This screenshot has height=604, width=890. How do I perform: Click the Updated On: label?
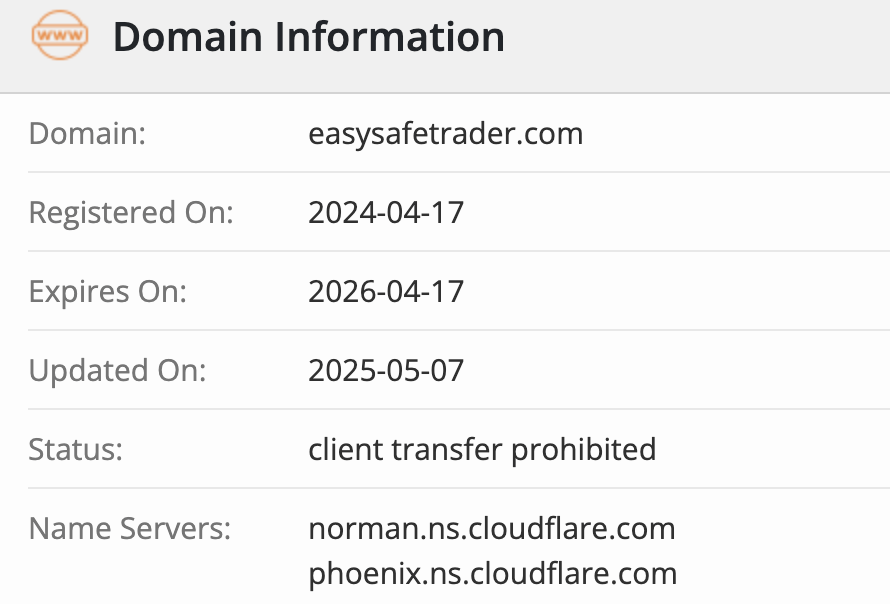(x=117, y=371)
